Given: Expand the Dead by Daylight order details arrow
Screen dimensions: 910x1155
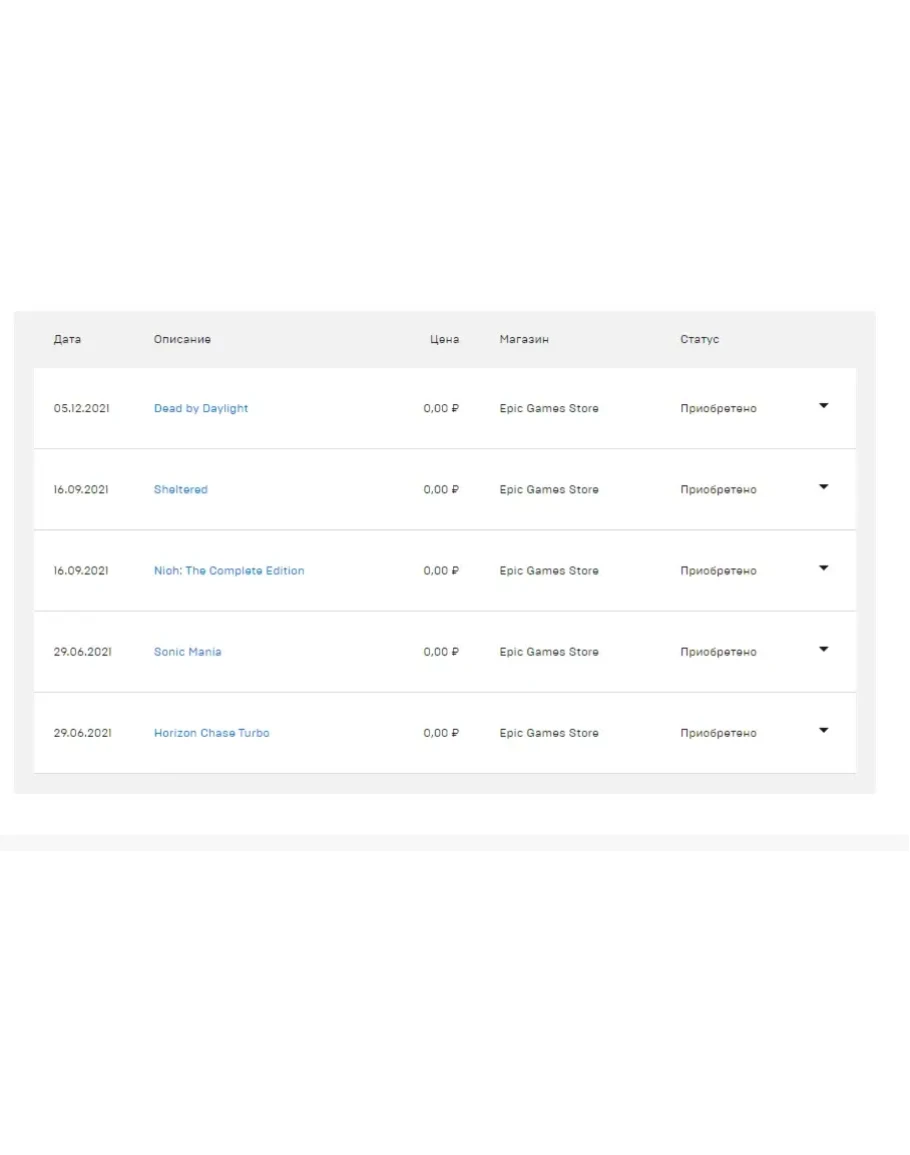Looking at the screenshot, I should point(823,406).
